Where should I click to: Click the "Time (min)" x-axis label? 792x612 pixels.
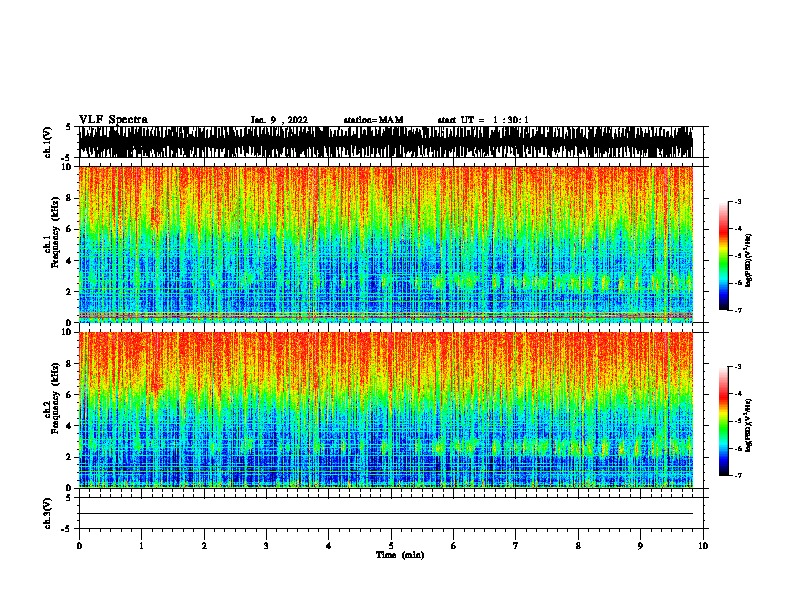[400, 555]
